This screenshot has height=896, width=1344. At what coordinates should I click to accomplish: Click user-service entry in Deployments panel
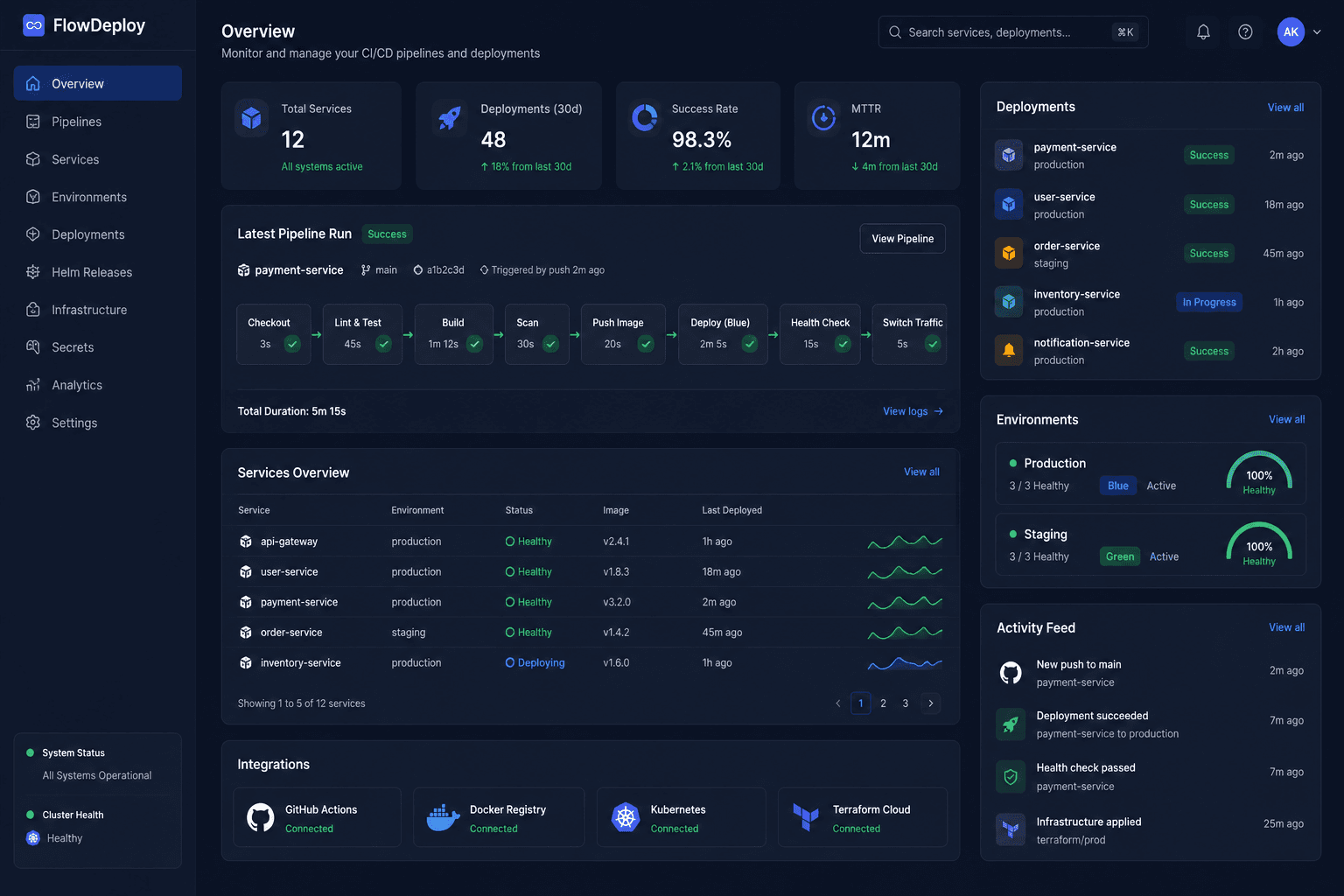tap(1150, 205)
